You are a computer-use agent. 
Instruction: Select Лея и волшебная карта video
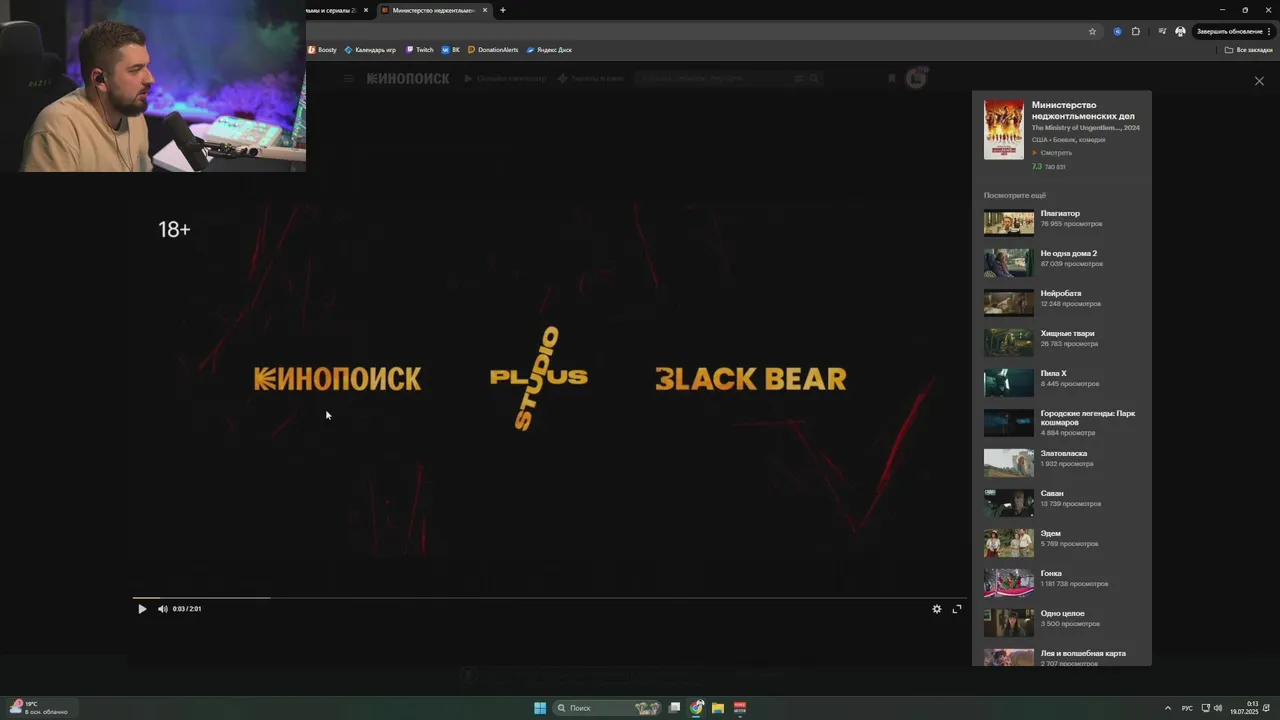[x=1083, y=653]
